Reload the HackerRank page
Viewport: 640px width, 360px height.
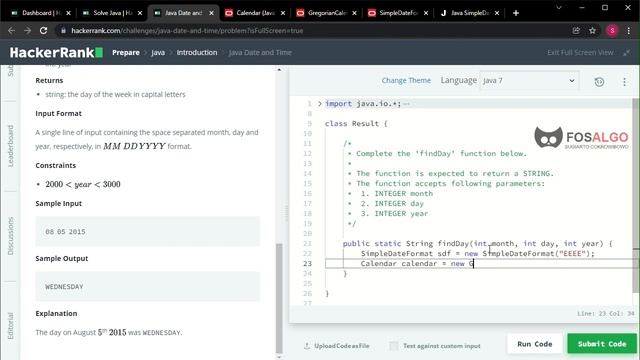point(44,31)
